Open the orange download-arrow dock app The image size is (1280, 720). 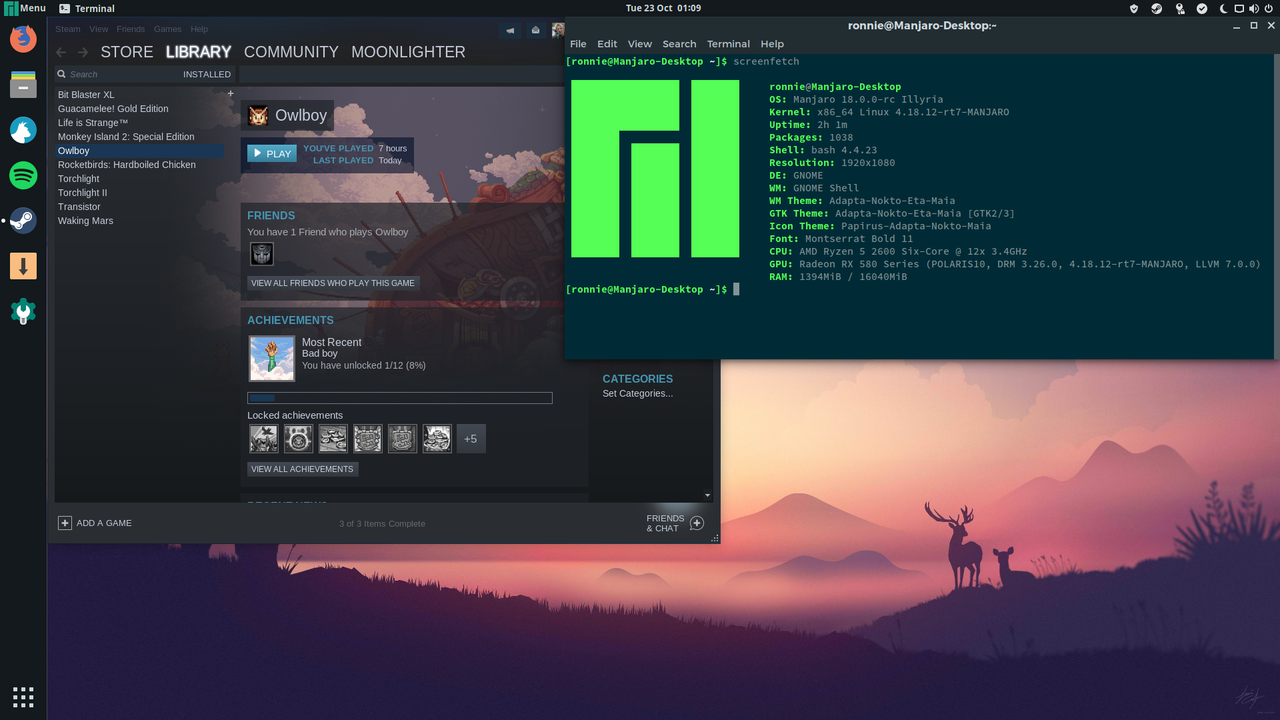pyautogui.click(x=23, y=266)
